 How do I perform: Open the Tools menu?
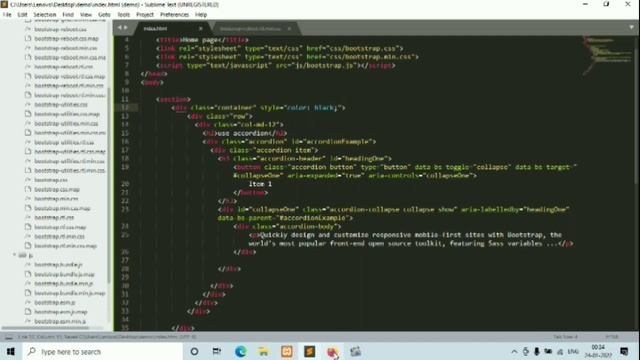(x=124, y=15)
